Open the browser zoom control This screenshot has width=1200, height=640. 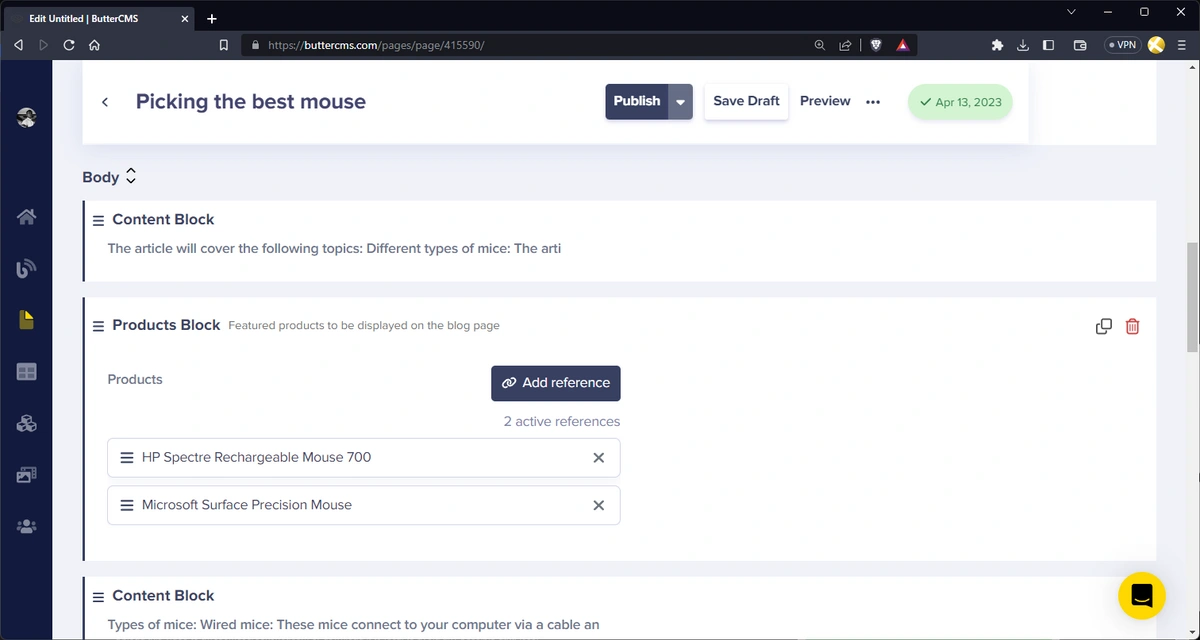pos(820,45)
